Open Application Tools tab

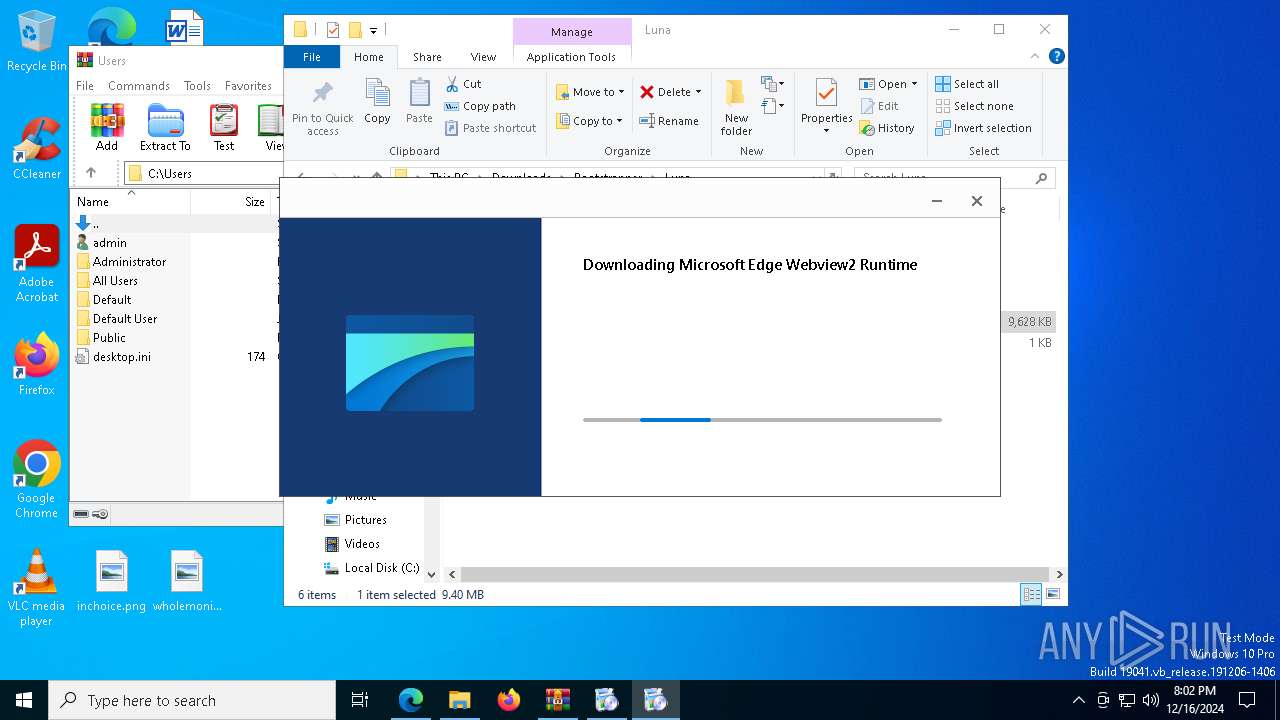coord(571,57)
